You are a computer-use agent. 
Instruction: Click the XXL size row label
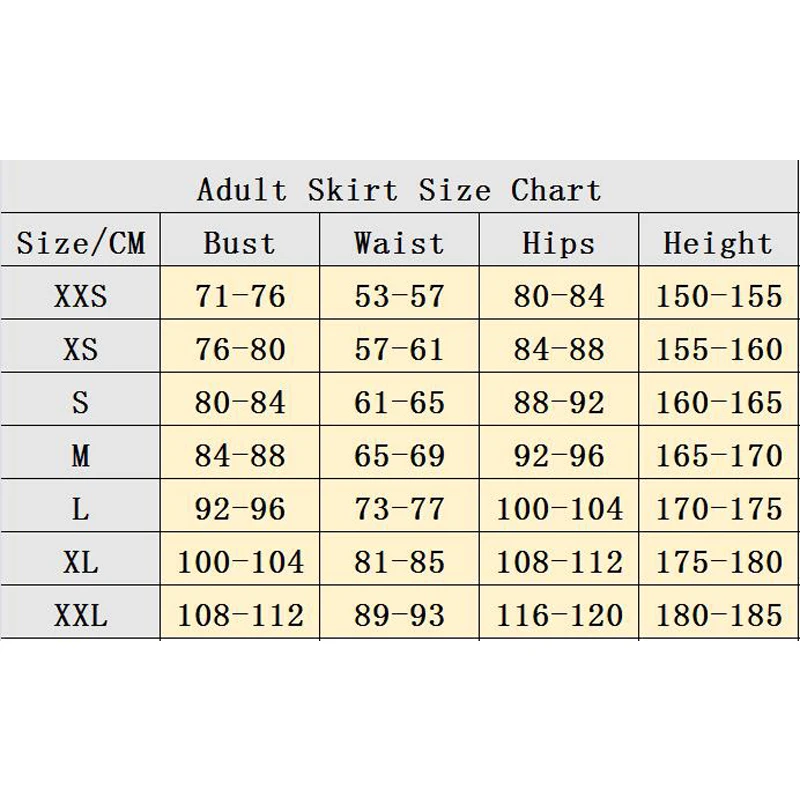(81, 615)
